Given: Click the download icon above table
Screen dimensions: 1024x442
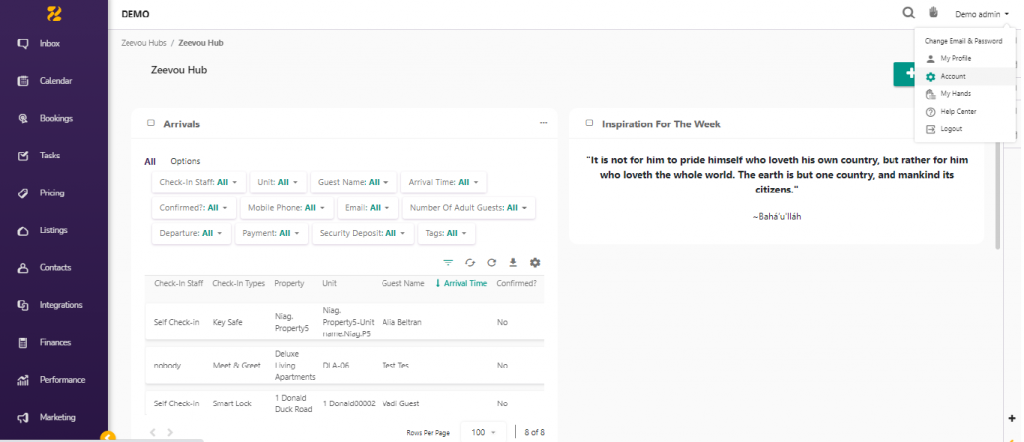Looking at the screenshot, I should [x=513, y=262].
